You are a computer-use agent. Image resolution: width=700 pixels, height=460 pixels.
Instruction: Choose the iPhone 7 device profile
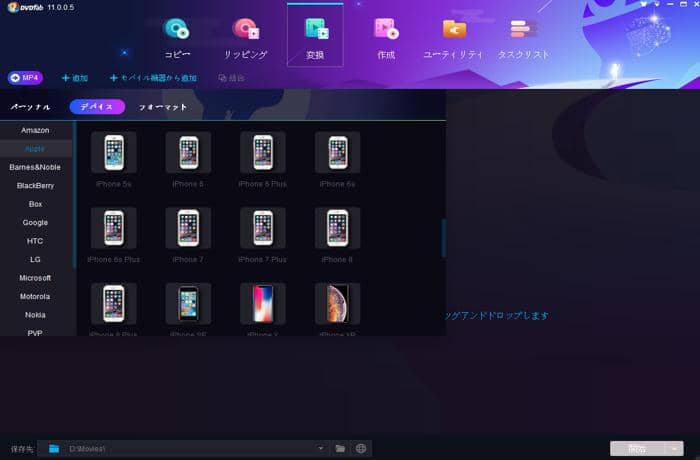188,234
